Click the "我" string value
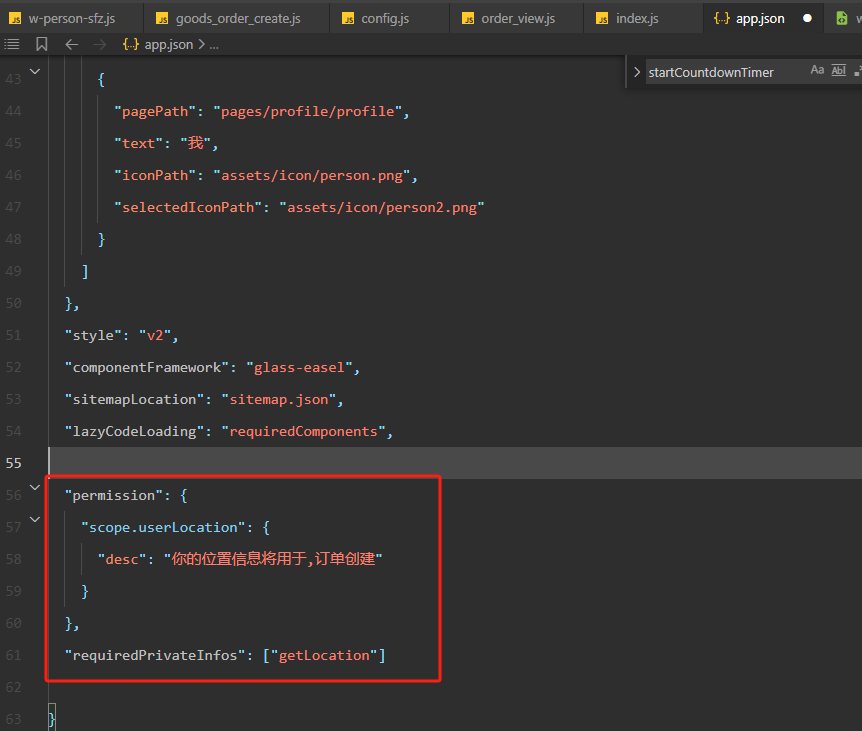This screenshot has width=862, height=731. point(196,143)
